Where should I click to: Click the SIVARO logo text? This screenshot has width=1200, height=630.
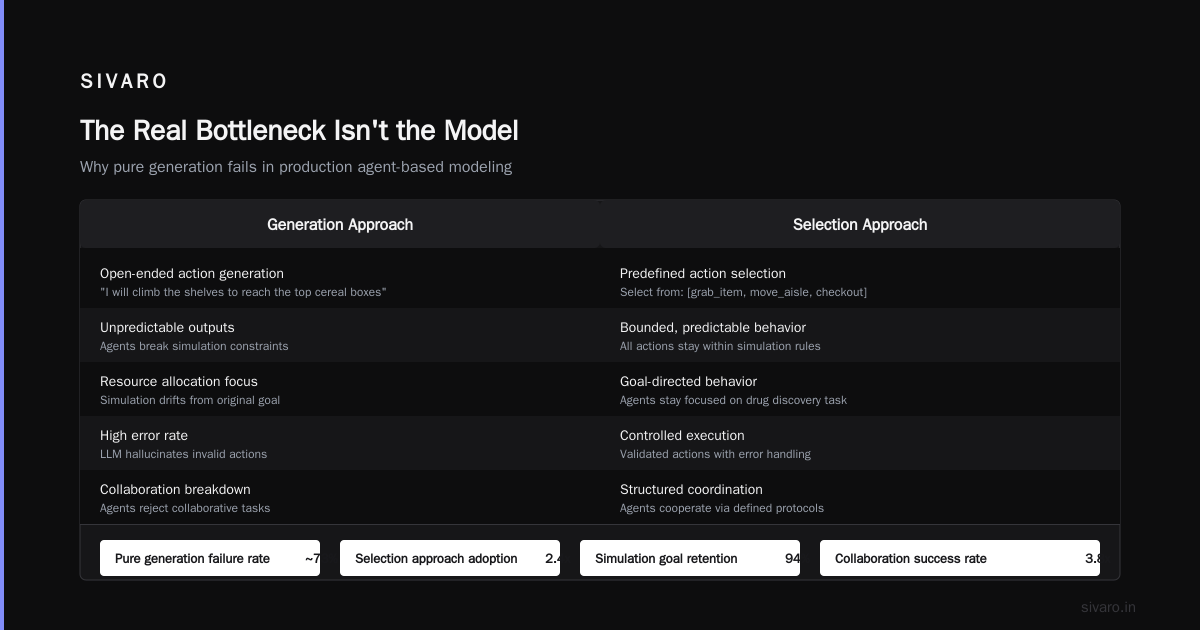tap(124, 82)
